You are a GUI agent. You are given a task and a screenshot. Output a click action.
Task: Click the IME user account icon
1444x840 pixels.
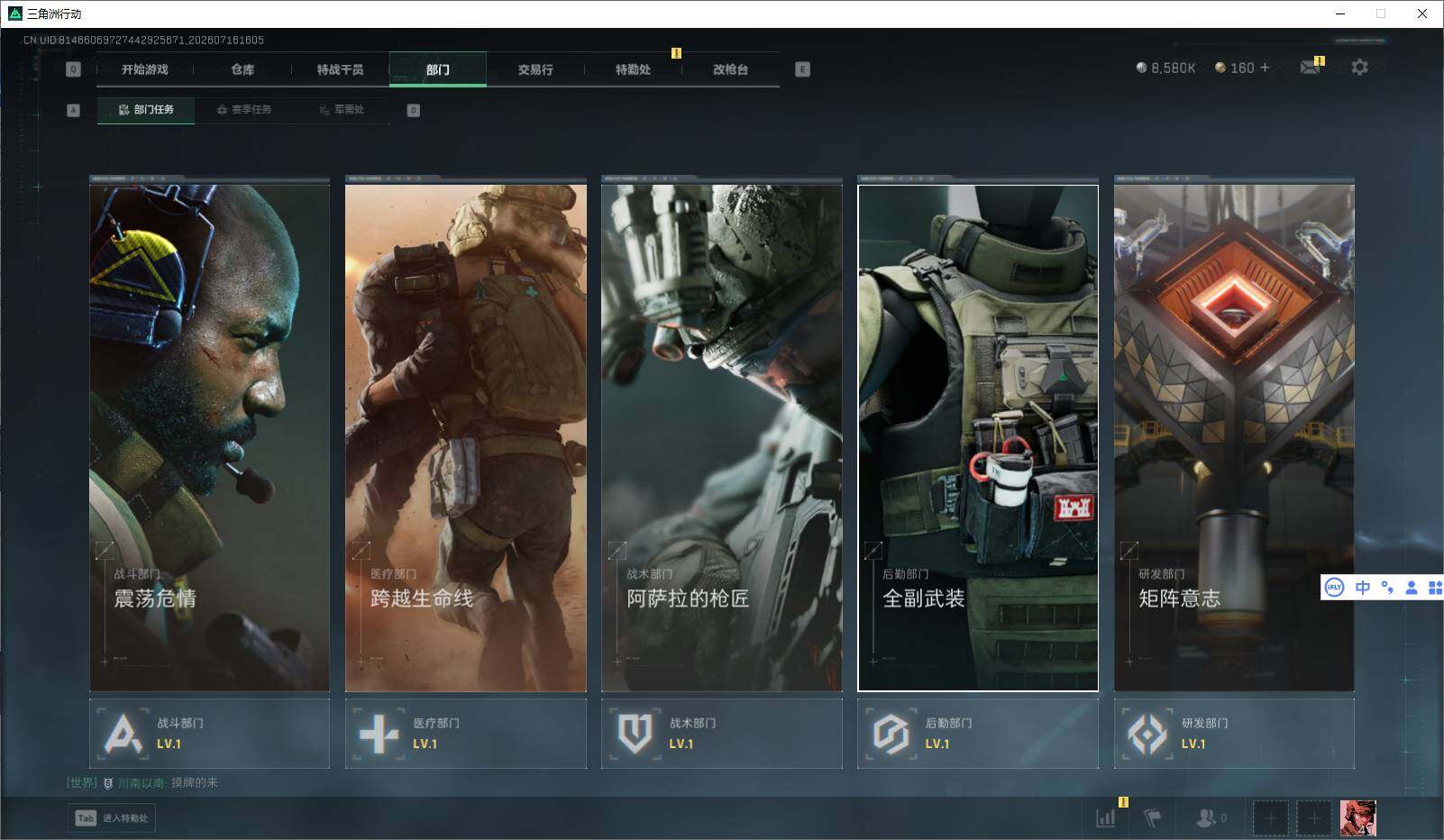(x=1412, y=588)
